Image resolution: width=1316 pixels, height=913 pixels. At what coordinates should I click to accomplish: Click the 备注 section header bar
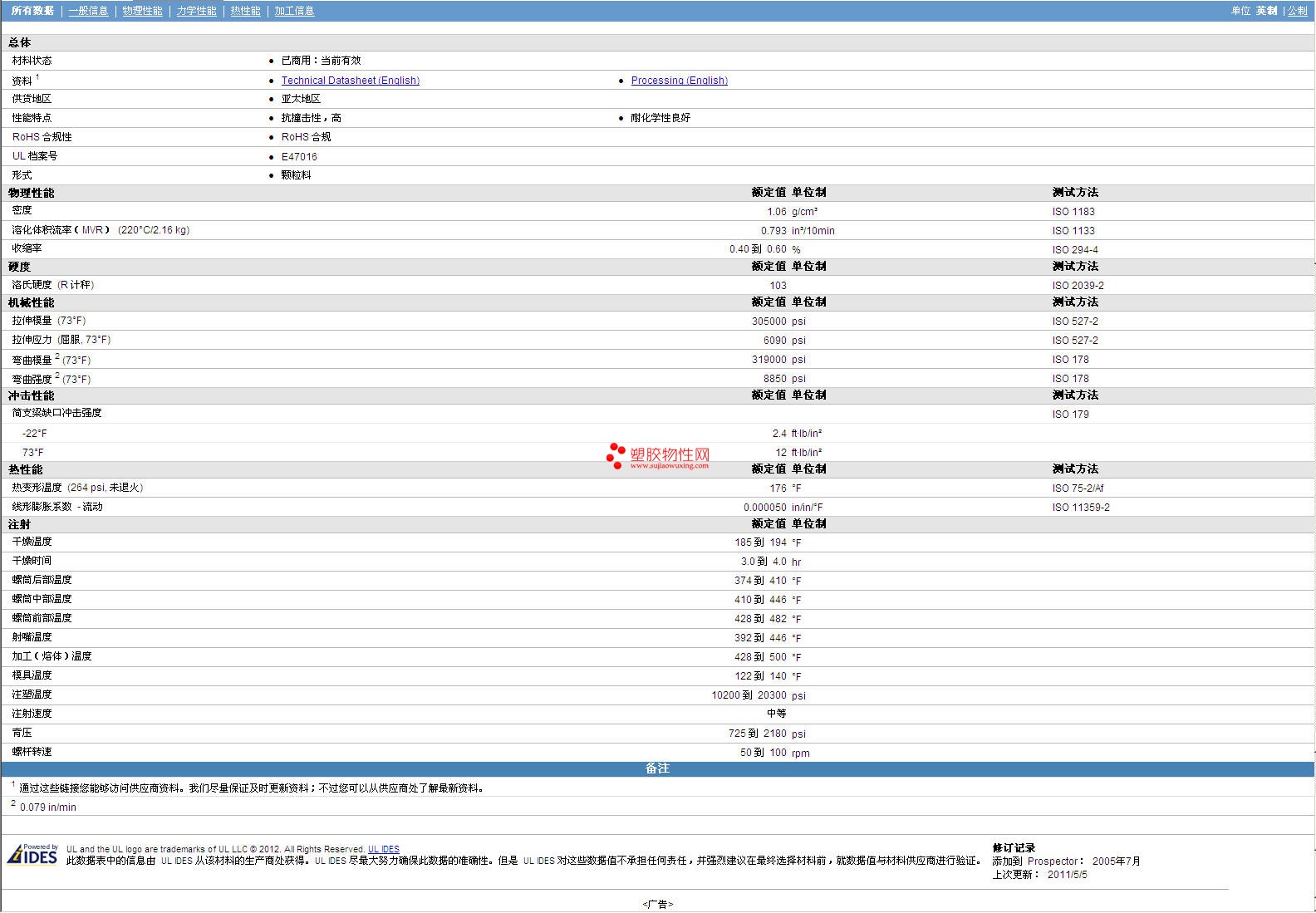click(657, 768)
